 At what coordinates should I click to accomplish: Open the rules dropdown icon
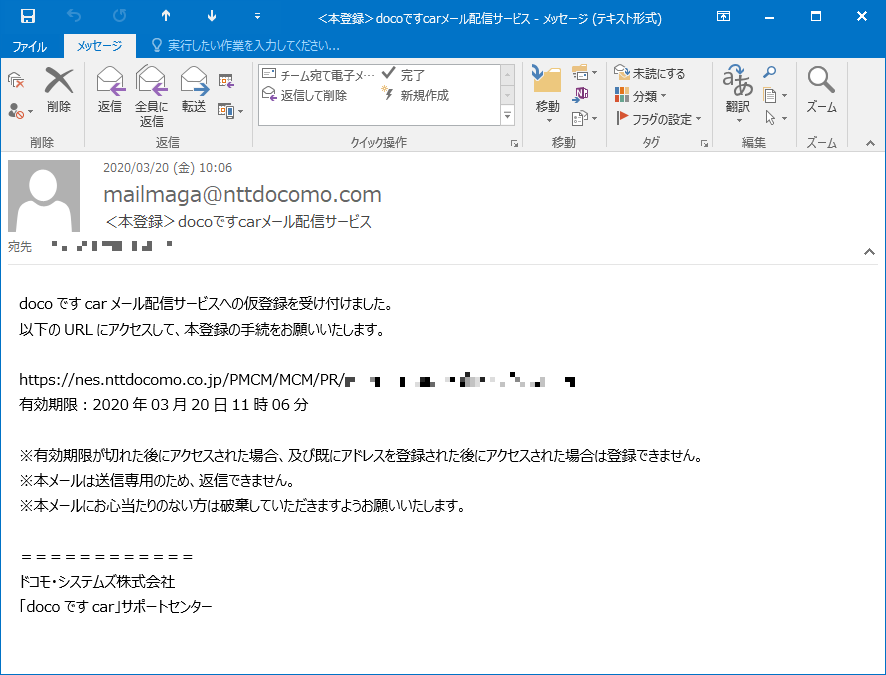pyautogui.click(x=584, y=73)
